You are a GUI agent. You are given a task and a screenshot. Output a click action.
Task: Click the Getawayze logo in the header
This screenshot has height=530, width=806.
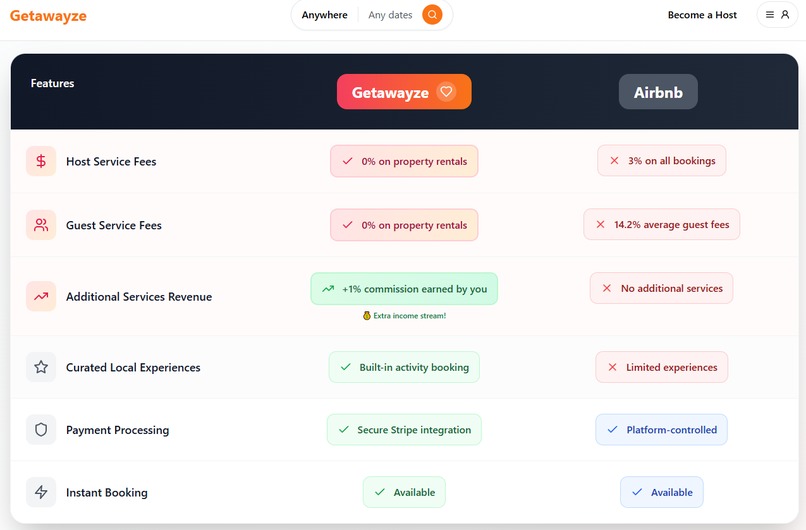48,16
